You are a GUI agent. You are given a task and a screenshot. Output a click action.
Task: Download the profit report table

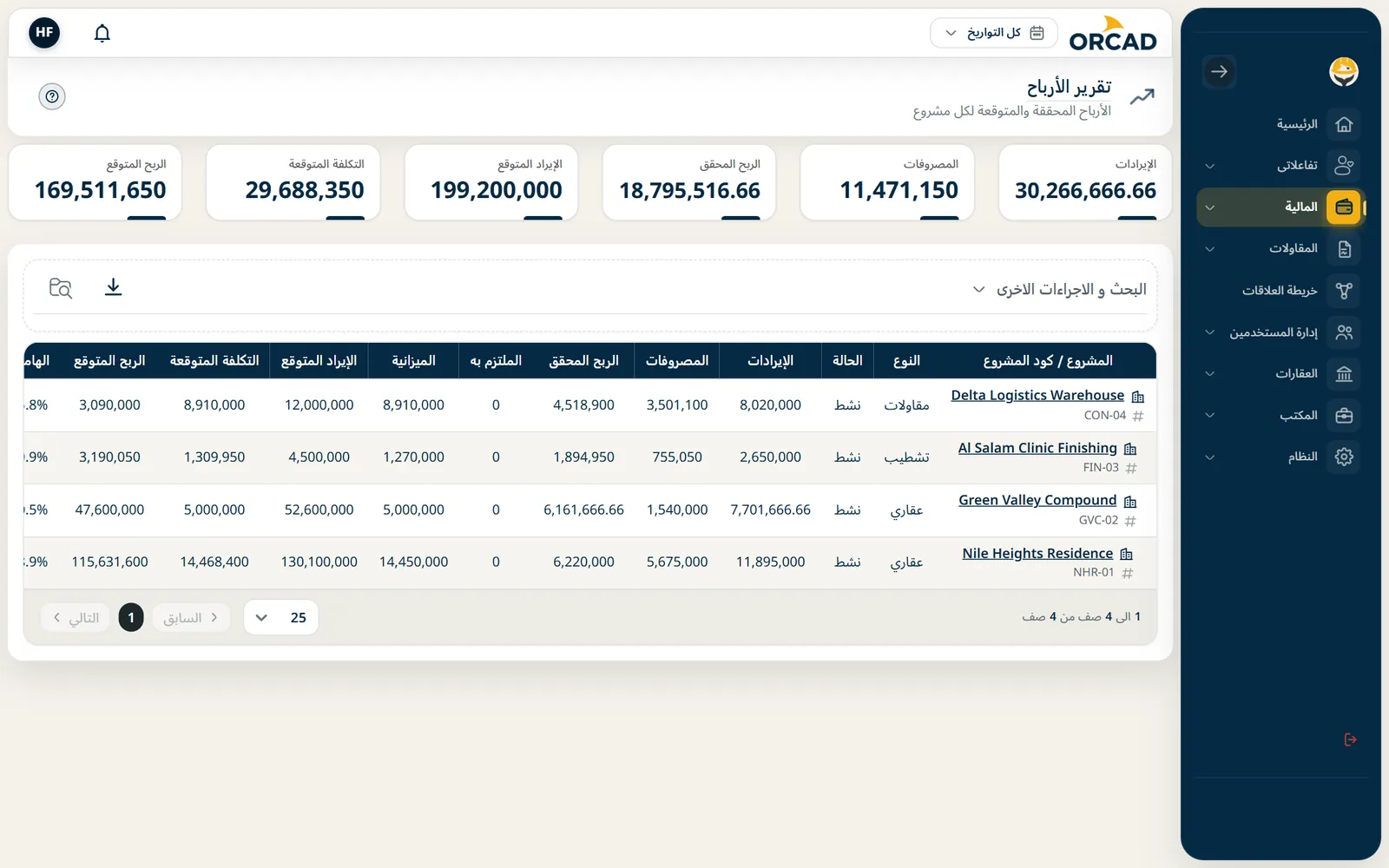113,287
